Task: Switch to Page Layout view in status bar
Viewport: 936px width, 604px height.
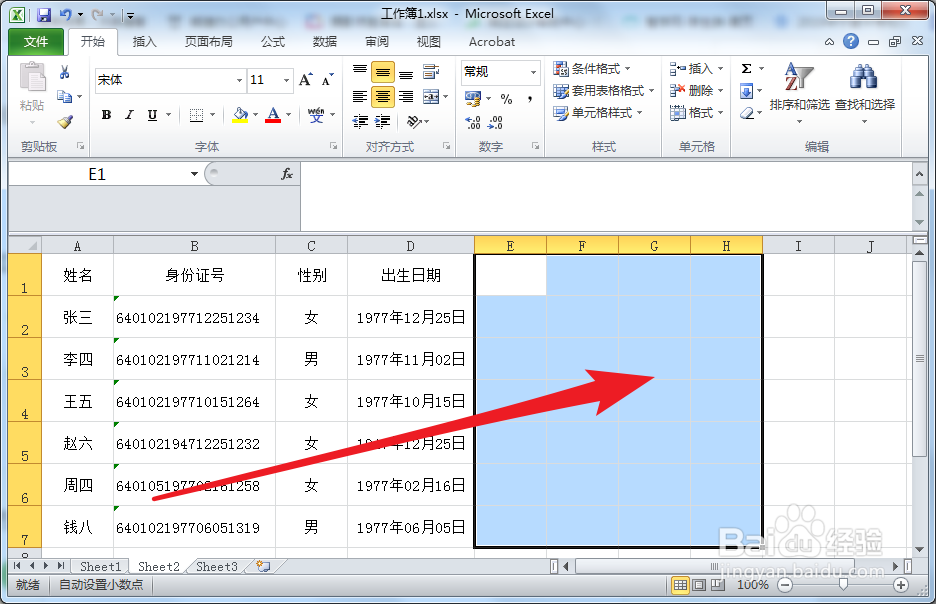Action: point(699,585)
